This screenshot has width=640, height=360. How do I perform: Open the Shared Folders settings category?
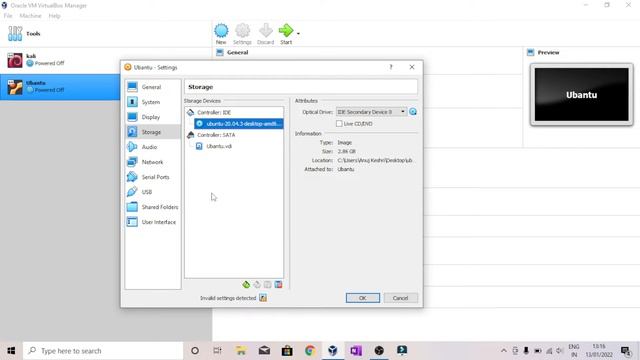tap(153, 207)
